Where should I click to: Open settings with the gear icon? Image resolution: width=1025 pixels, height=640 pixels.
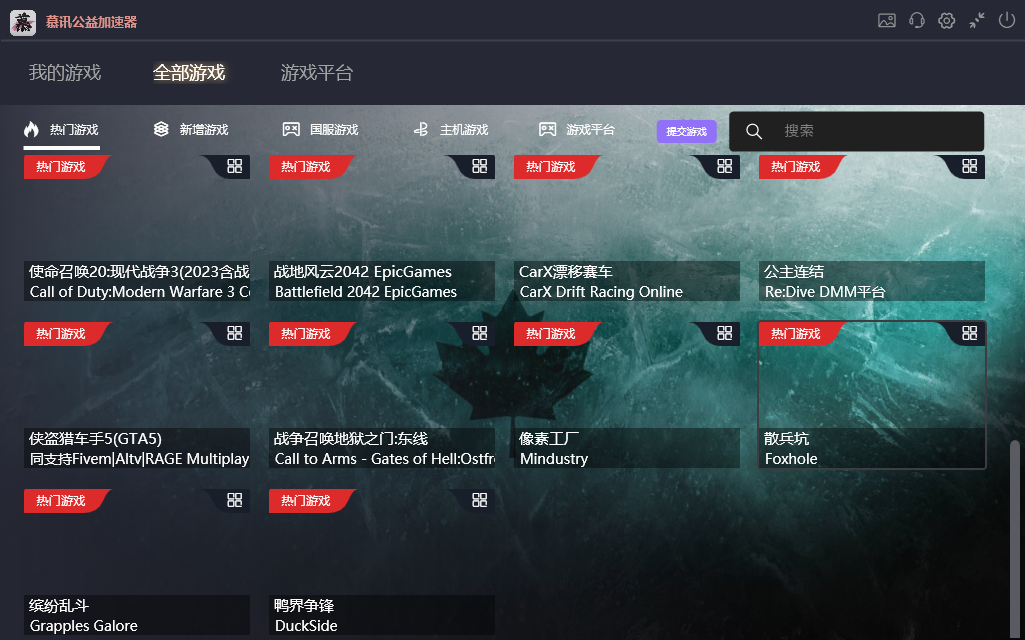pyautogui.click(x=947, y=20)
